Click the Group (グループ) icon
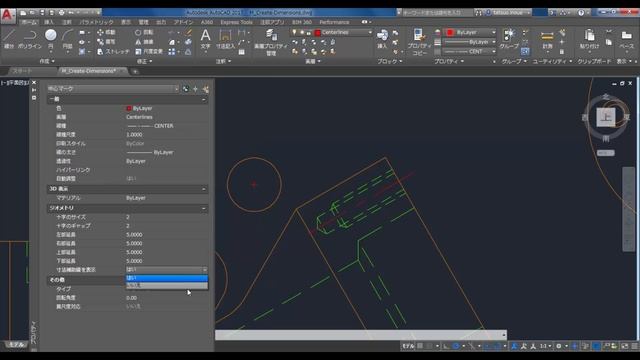Viewport: 640px width, 360px height. coord(509,39)
